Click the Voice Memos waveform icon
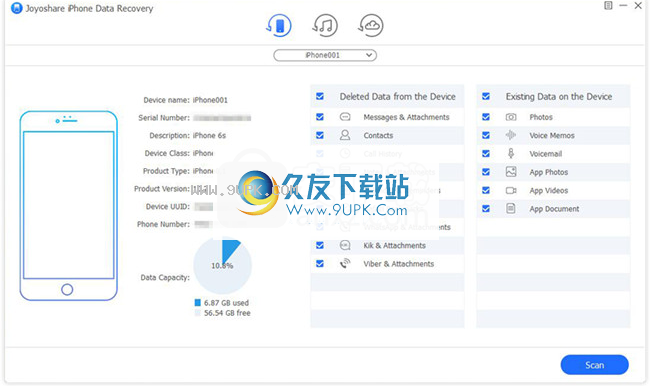The width and height of the screenshot is (653, 386). coord(511,135)
